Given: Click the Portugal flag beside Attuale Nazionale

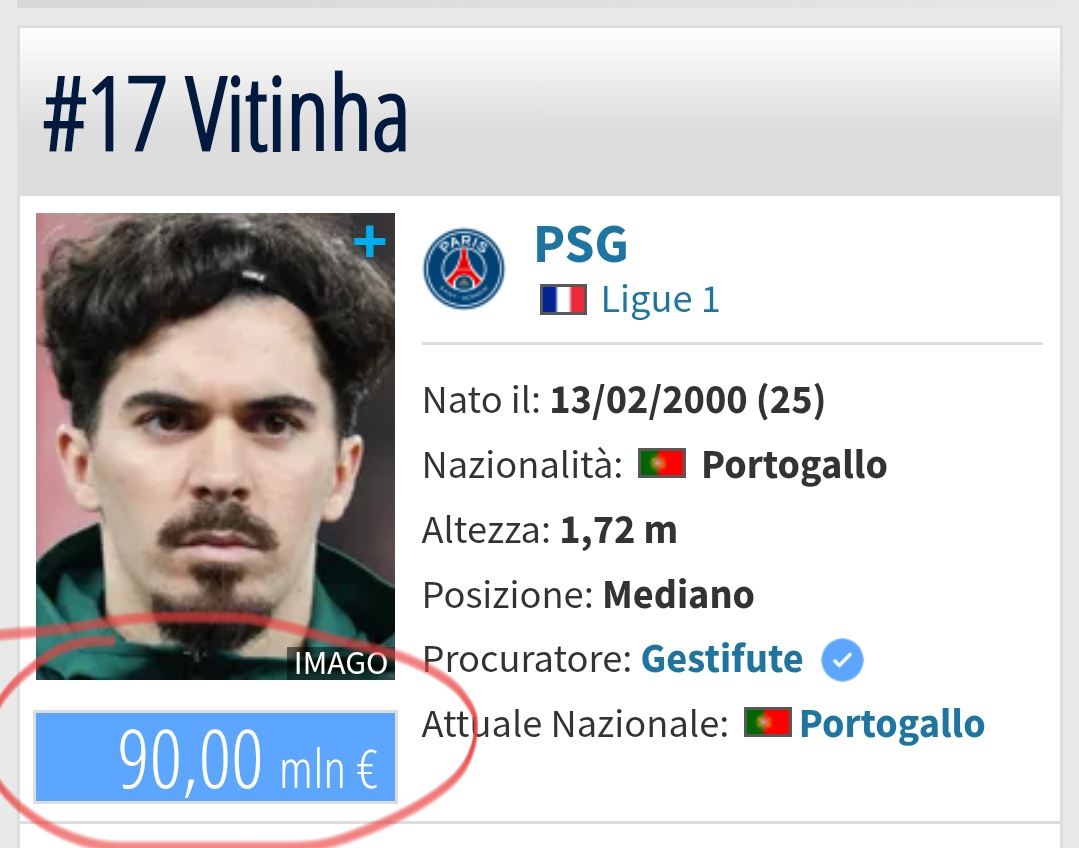Looking at the screenshot, I should coord(767,723).
